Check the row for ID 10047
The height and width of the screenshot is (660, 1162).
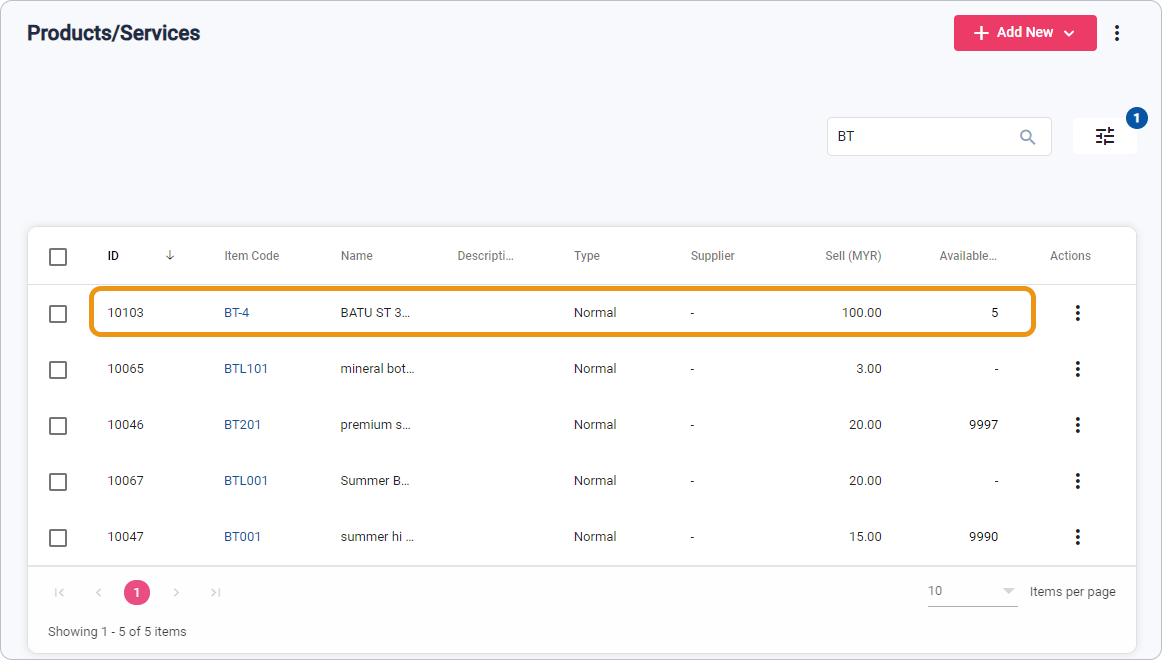click(x=58, y=538)
